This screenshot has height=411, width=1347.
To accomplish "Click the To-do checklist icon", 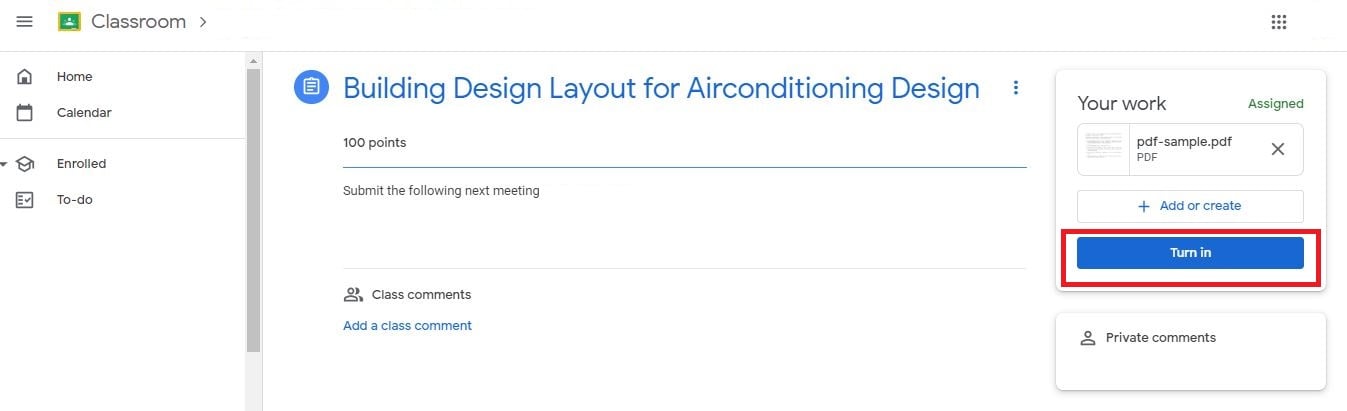I will pos(25,200).
